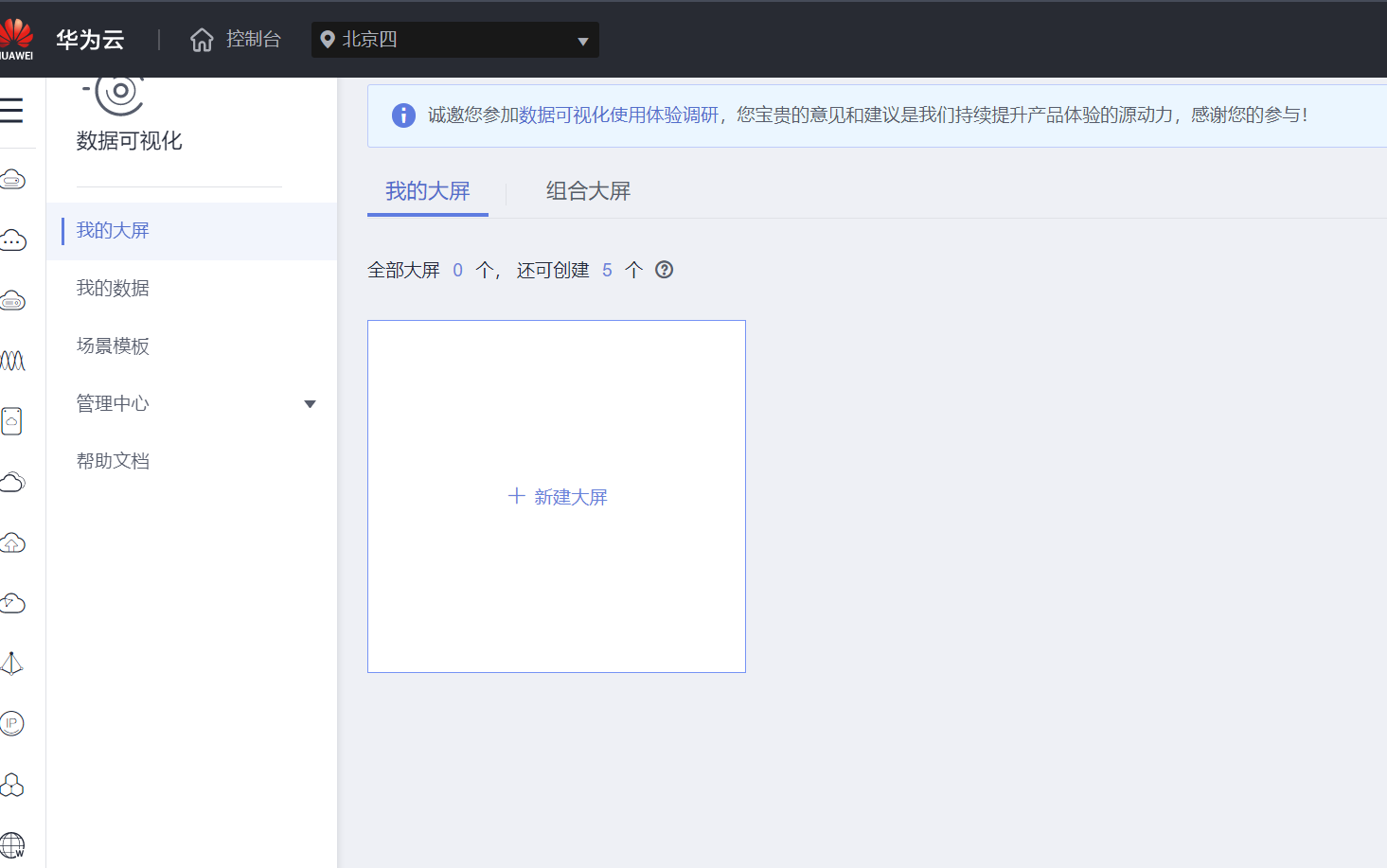Screen dimensions: 1387x868
Task: Open the cloud with three dots icon
Action: pyautogui.click(x=12, y=240)
